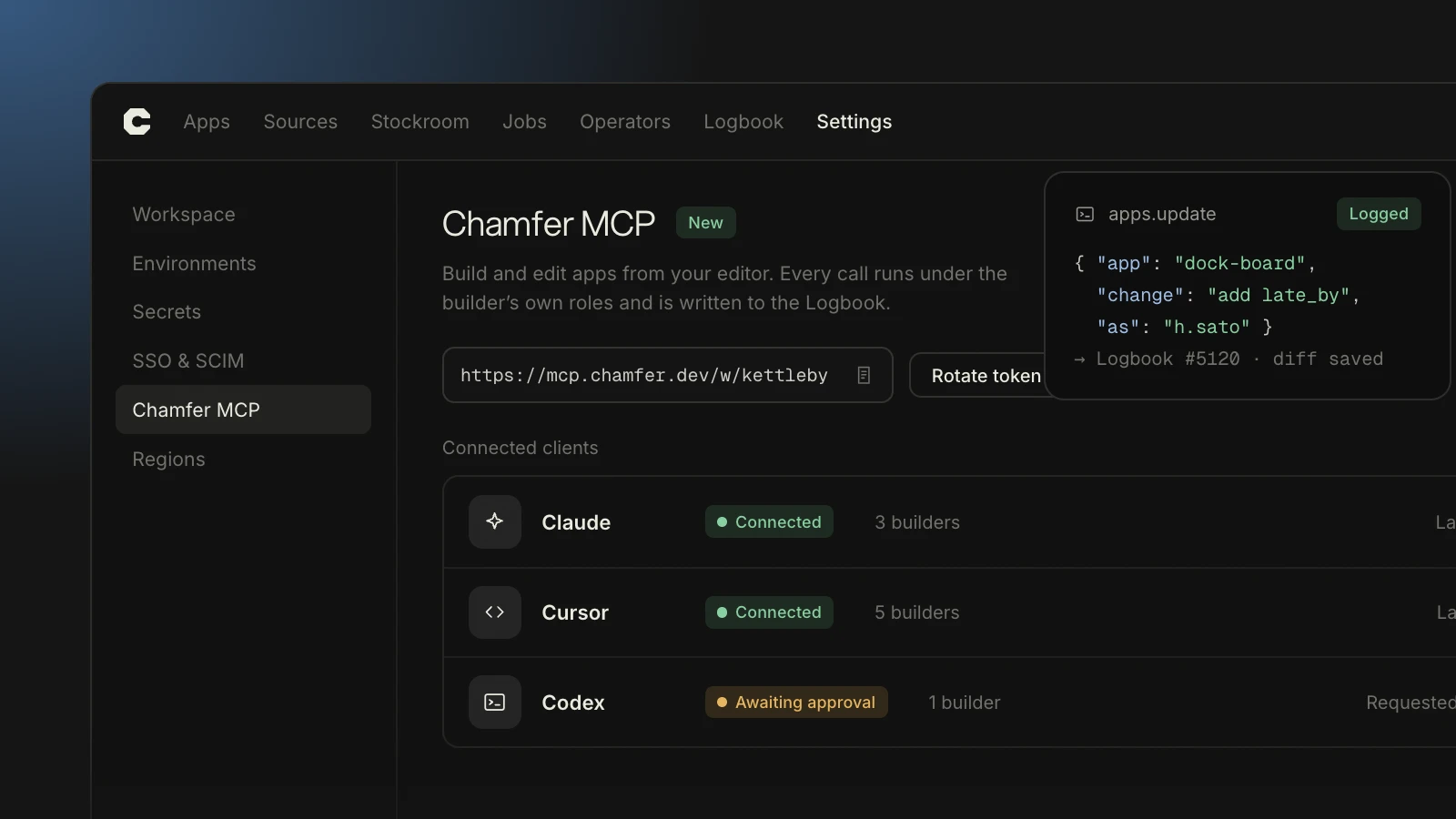Click the "dock-board" value in payload
1456x819 pixels.
(x=1240, y=263)
